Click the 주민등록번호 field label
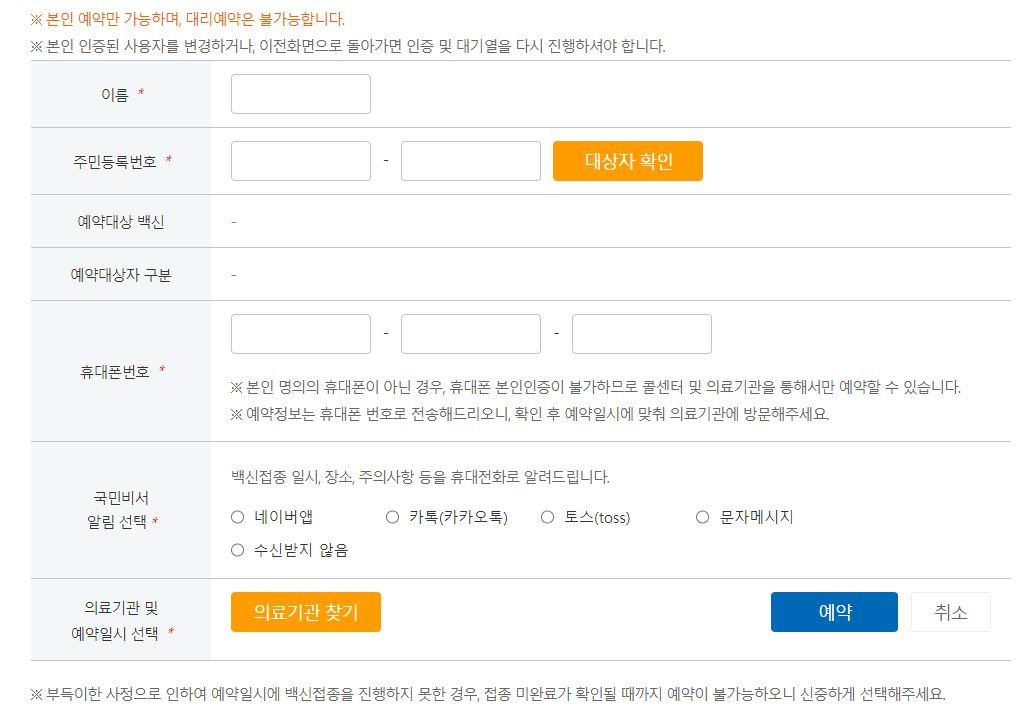 point(115,162)
